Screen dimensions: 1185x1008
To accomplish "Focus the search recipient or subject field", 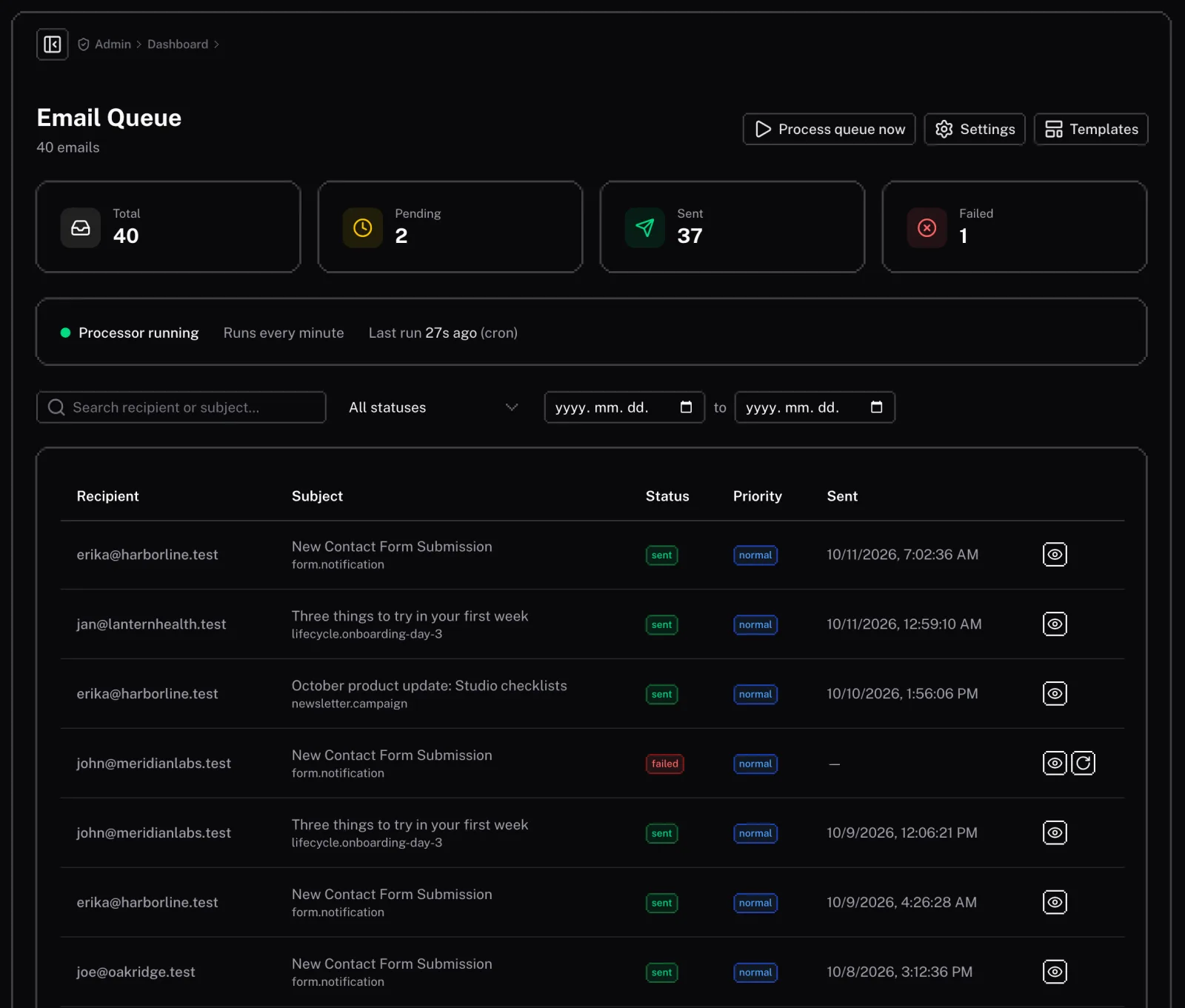I will point(181,407).
